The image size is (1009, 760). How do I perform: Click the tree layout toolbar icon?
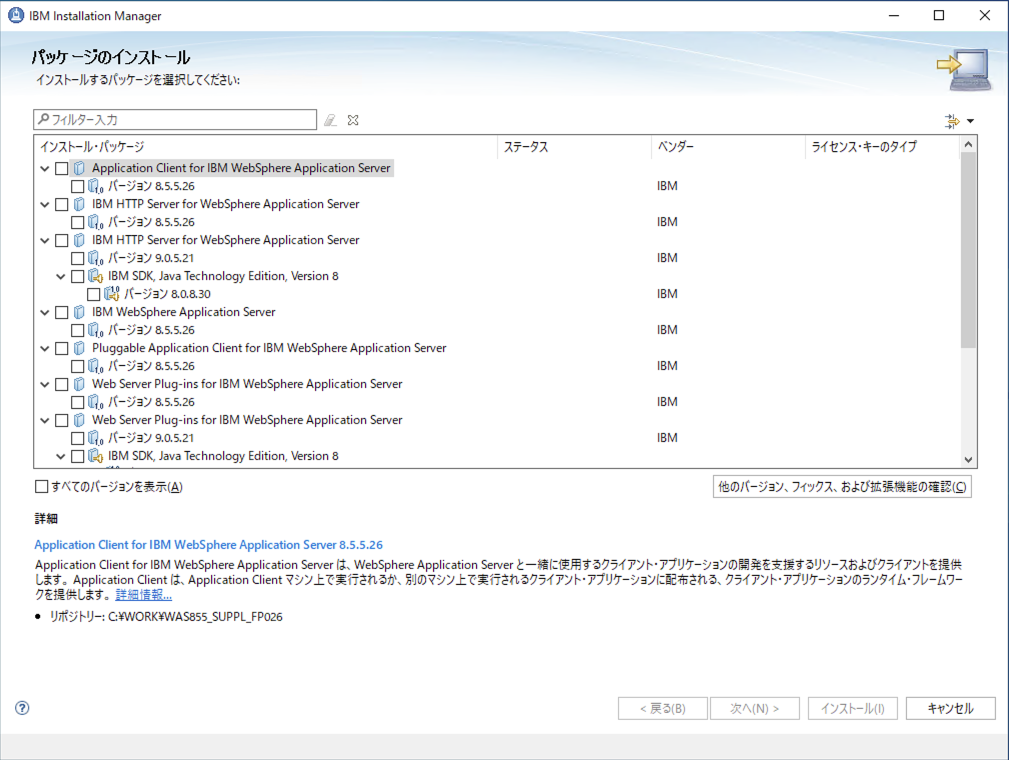(x=952, y=121)
